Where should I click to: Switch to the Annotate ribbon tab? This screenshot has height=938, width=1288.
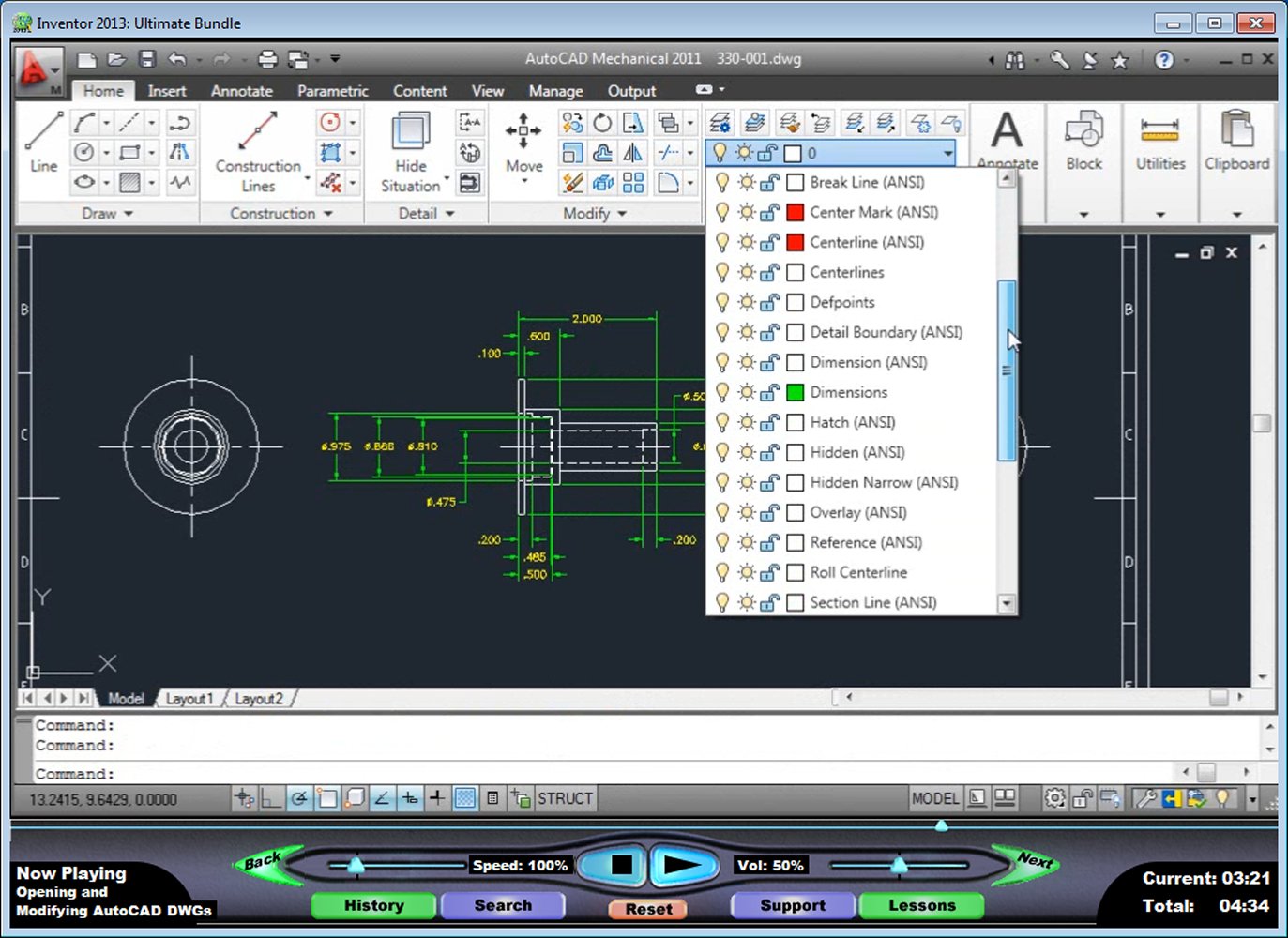(241, 91)
